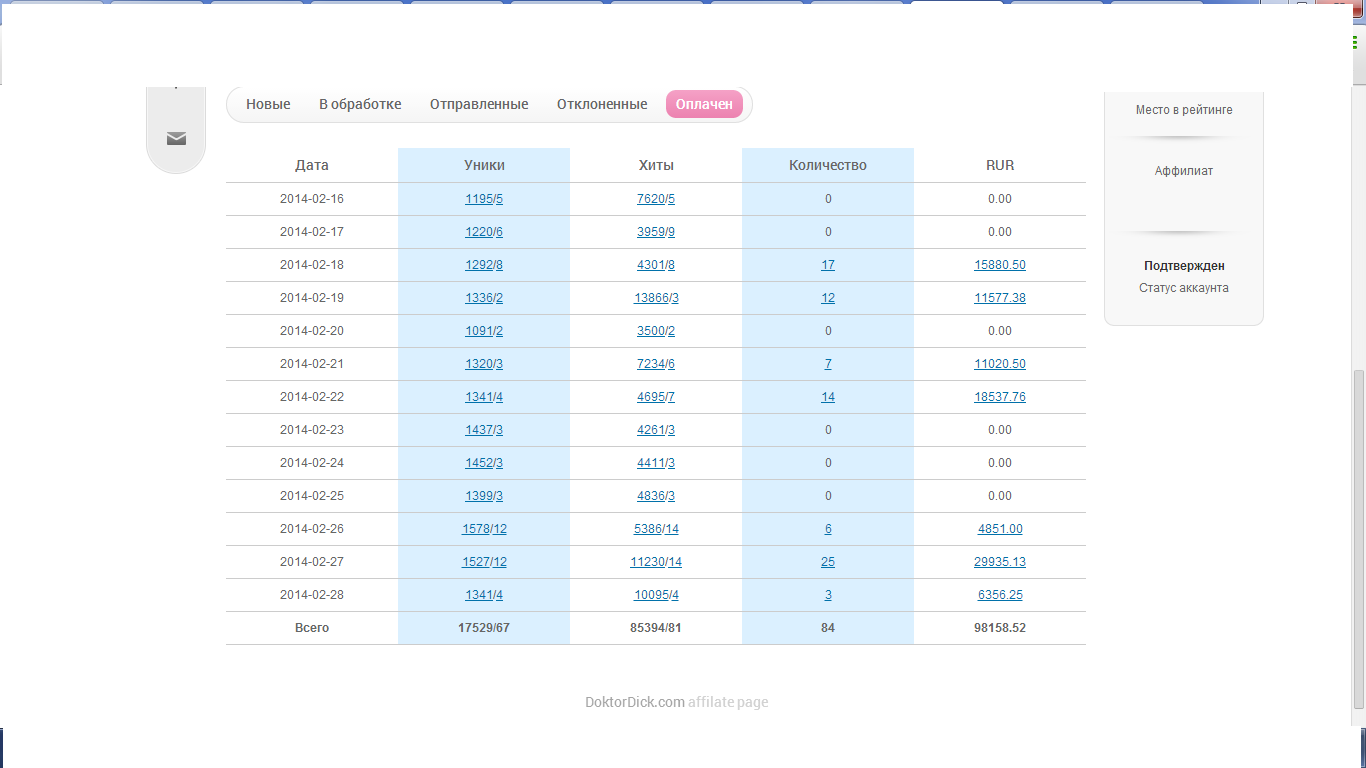Click quantity link 25 for 2014-02-27

coord(828,562)
